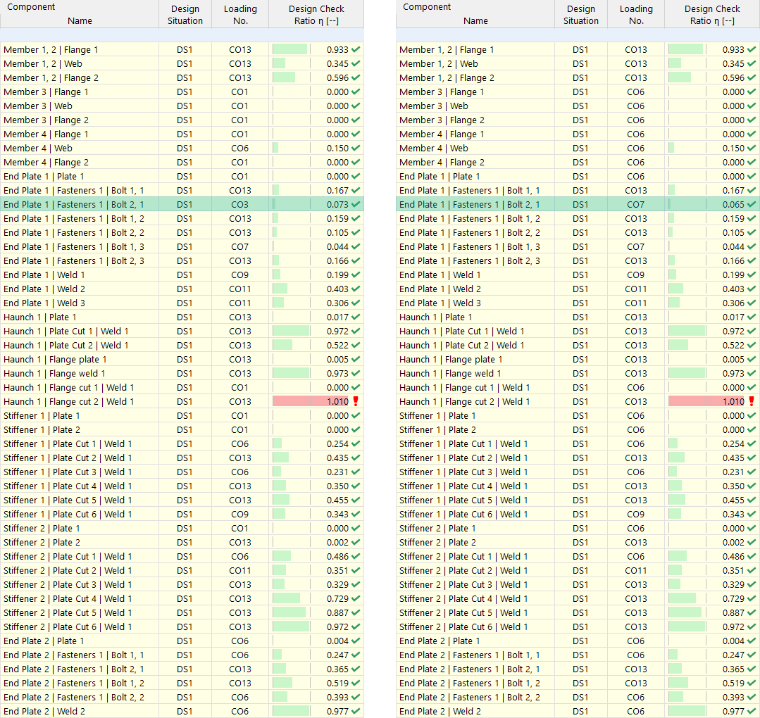Screen dimensions: 760x718
Task: Select highlighted 'End Plate 1 | Fasteners 1 | Bolt 2, 1' in right table
Action: click(470, 205)
